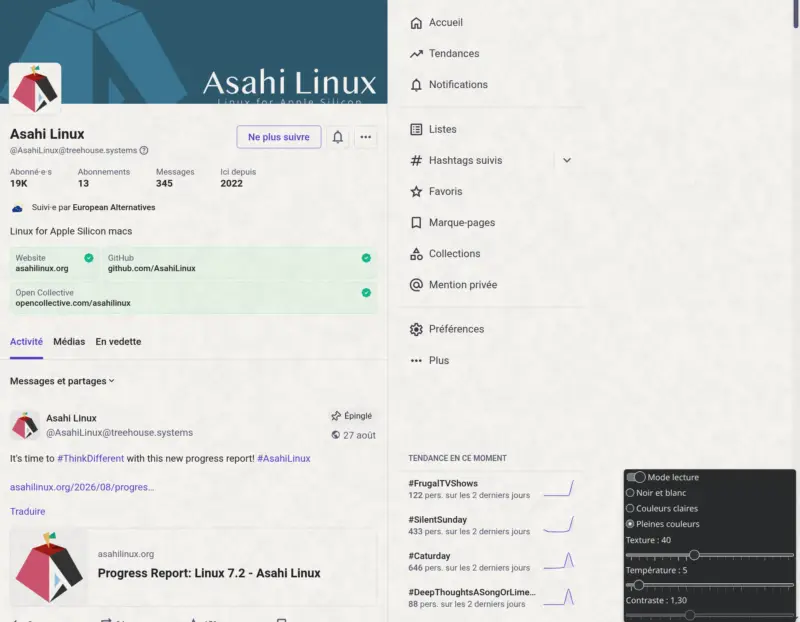Select the Noir et blanc radio option

pos(630,493)
